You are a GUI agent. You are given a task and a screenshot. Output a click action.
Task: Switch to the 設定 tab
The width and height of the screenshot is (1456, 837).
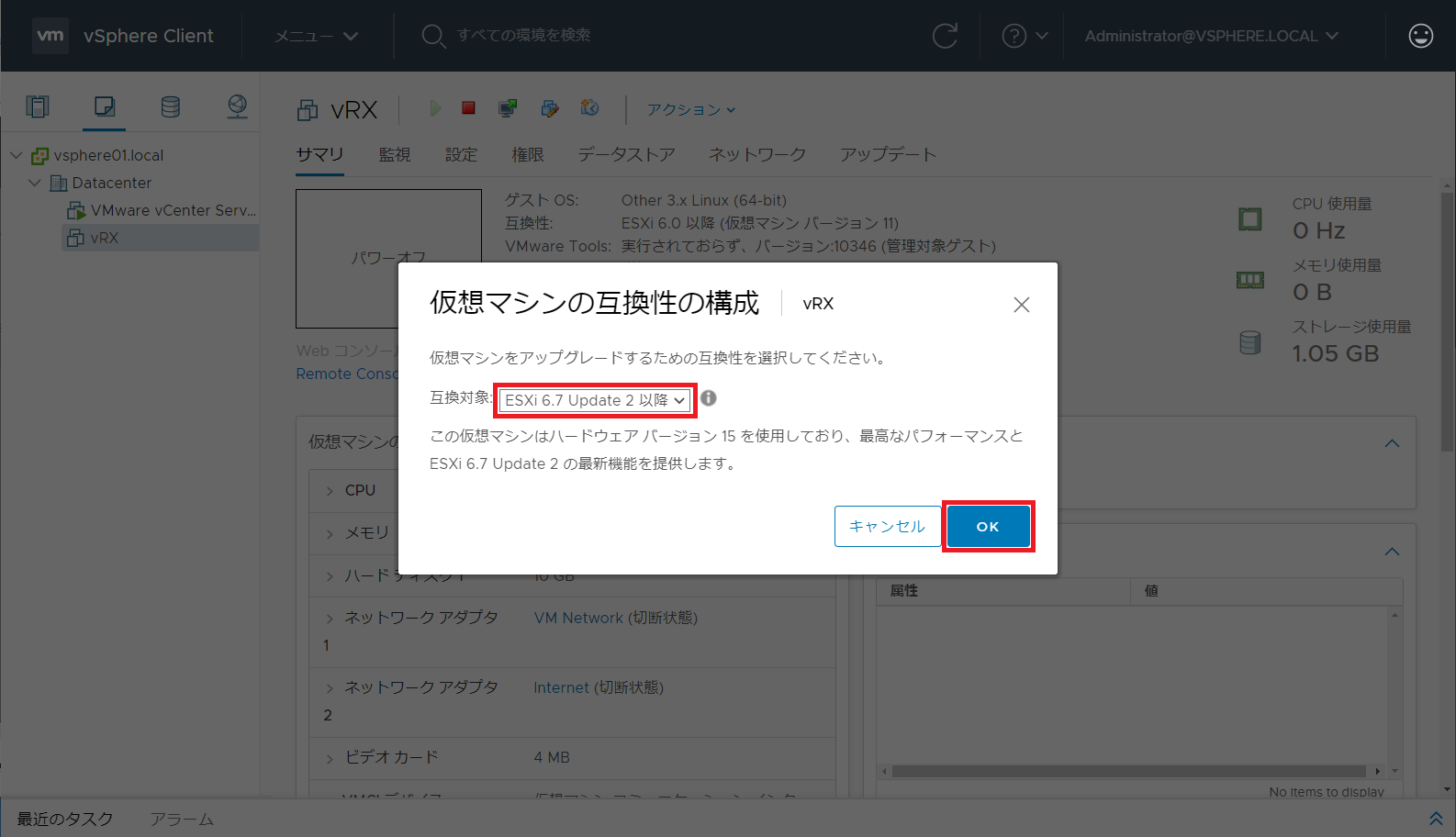tap(461, 154)
